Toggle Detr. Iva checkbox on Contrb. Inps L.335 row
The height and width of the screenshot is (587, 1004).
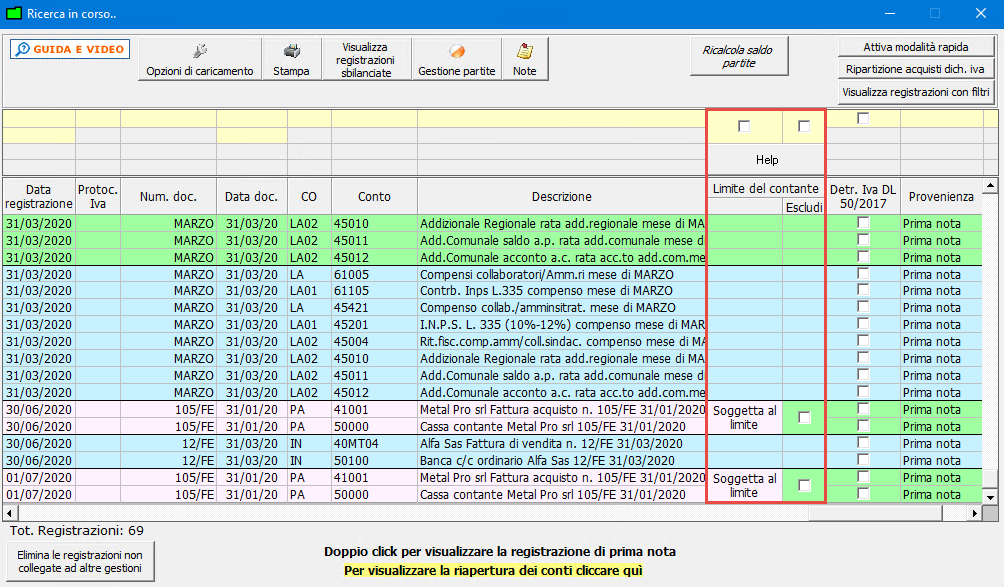[863, 290]
